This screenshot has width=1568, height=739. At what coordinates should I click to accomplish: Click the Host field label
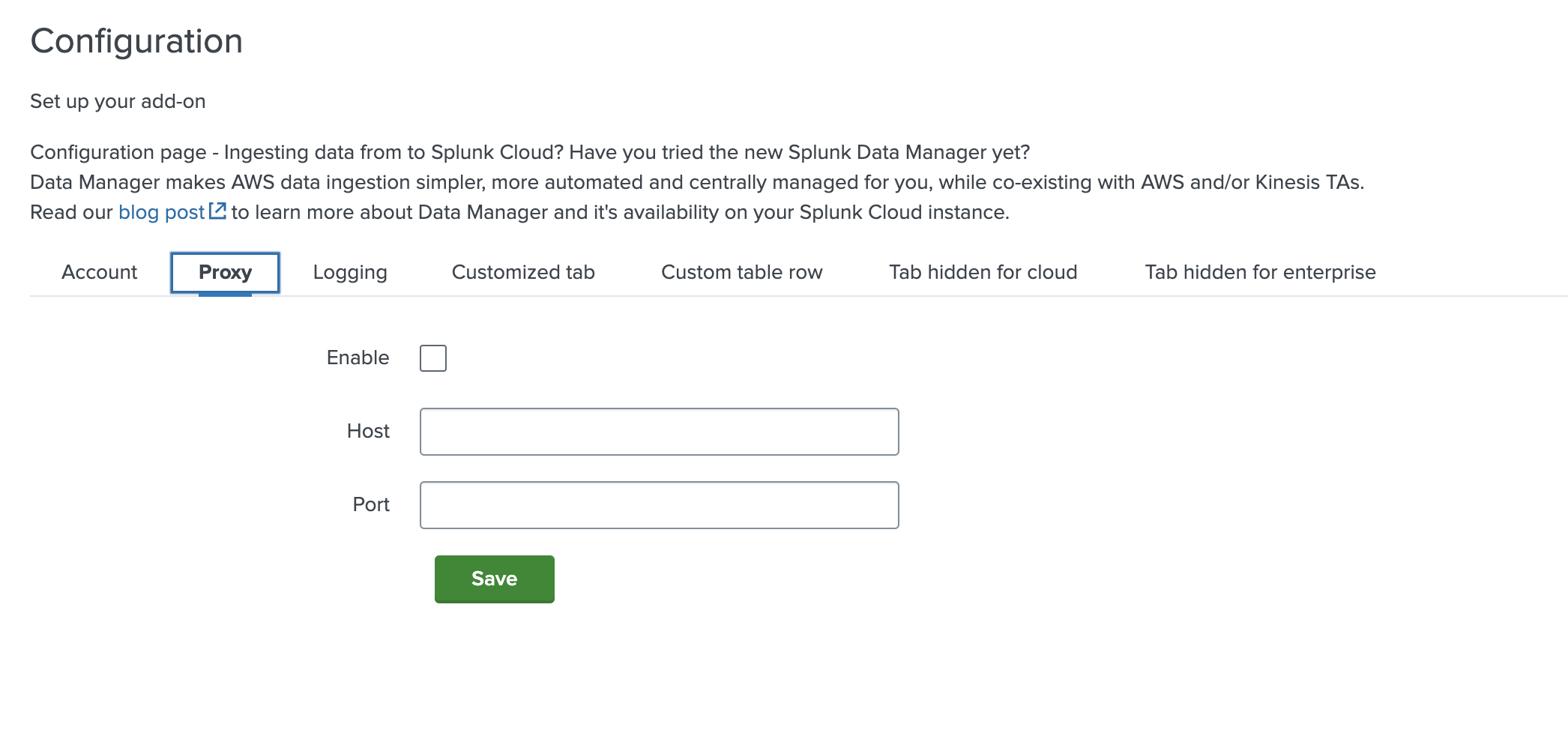click(x=368, y=431)
